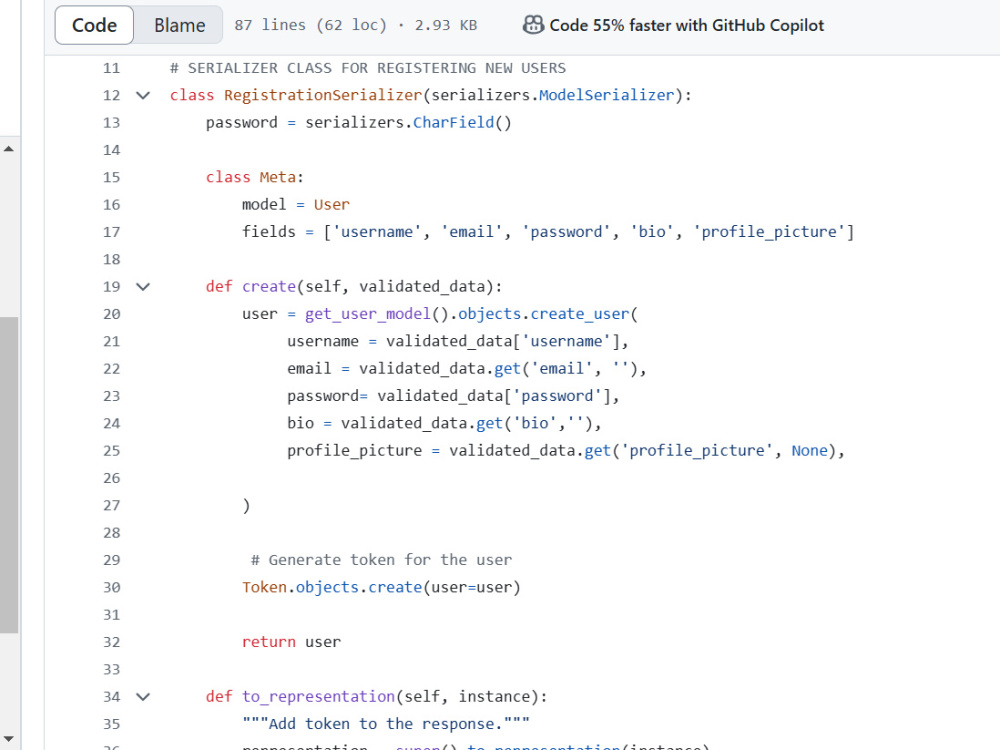Select line number 17
Image resolution: width=1000 pixels, height=750 pixels.
click(112, 232)
